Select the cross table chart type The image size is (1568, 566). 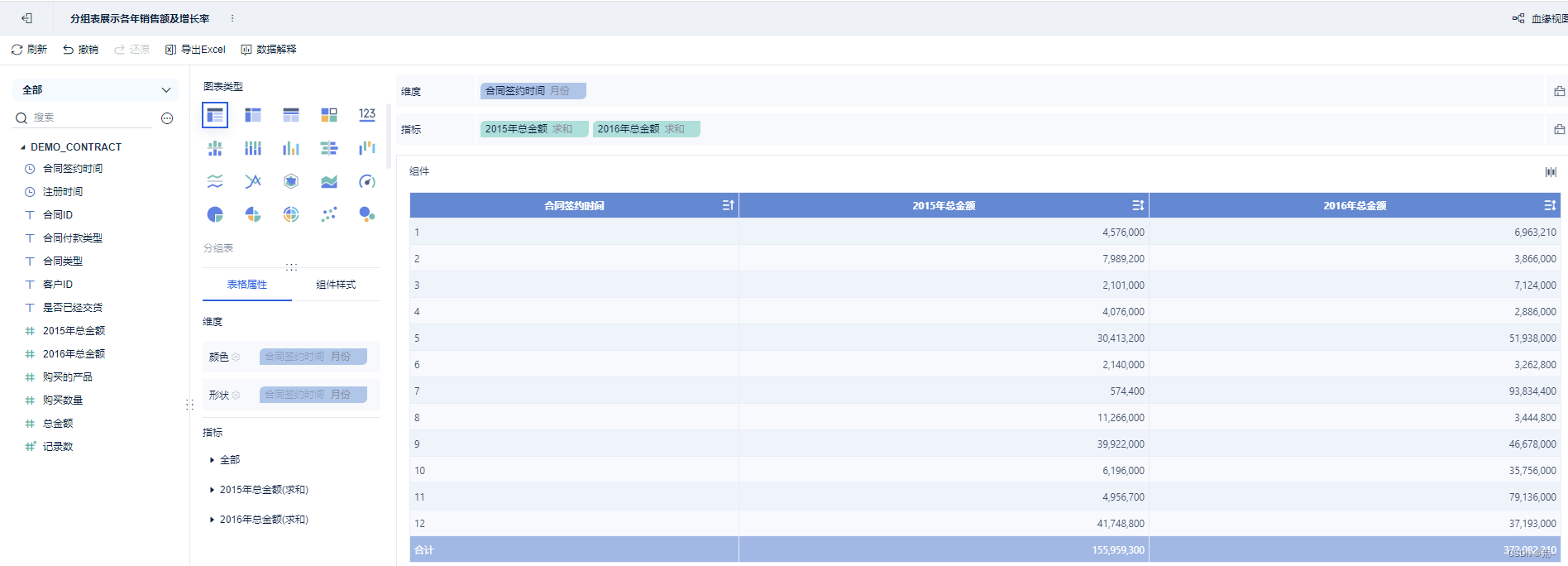coord(253,115)
